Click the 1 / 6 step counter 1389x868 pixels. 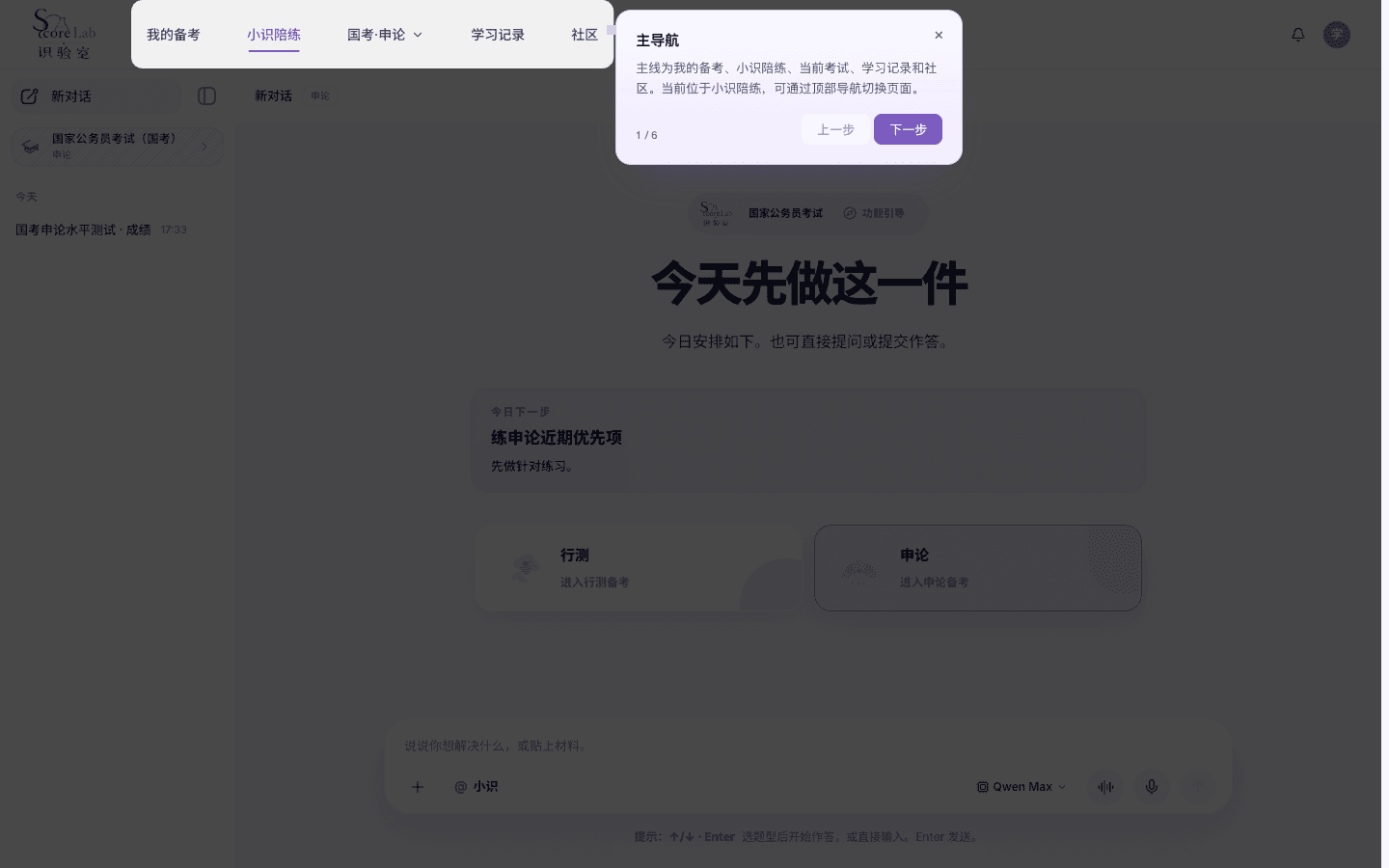646,135
